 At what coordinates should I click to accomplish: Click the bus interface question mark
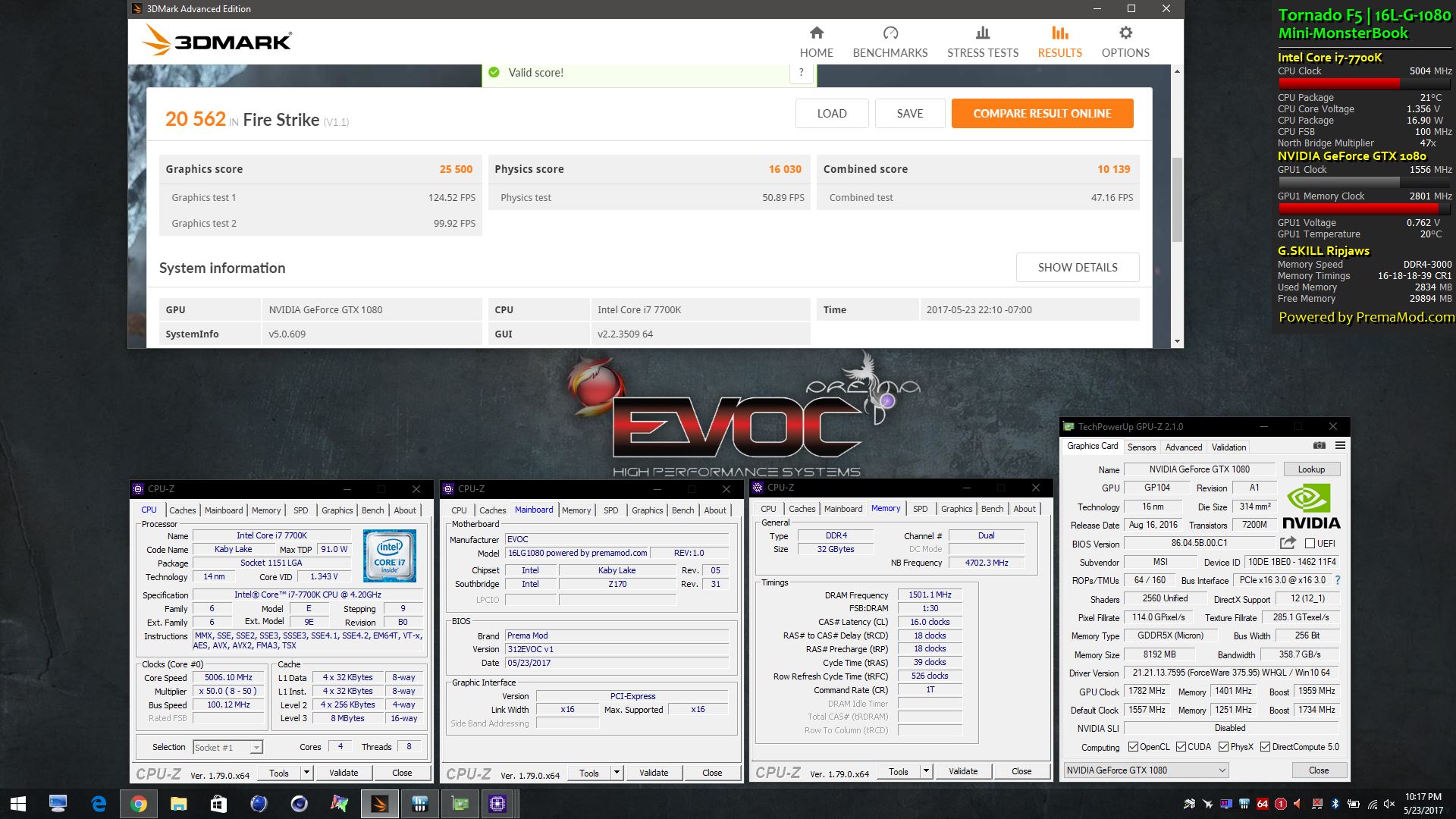[1338, 580]
